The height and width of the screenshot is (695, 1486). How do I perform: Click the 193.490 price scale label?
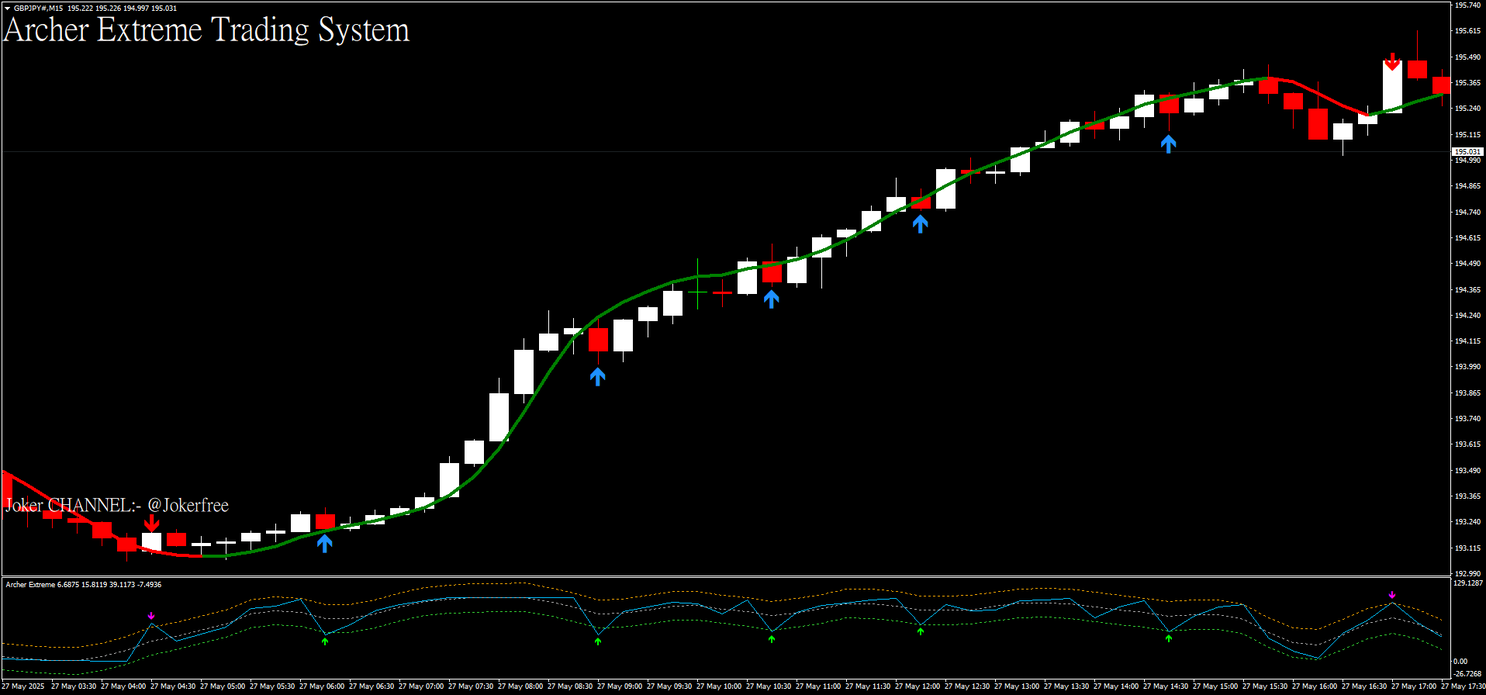click(x=1467, y=471)
